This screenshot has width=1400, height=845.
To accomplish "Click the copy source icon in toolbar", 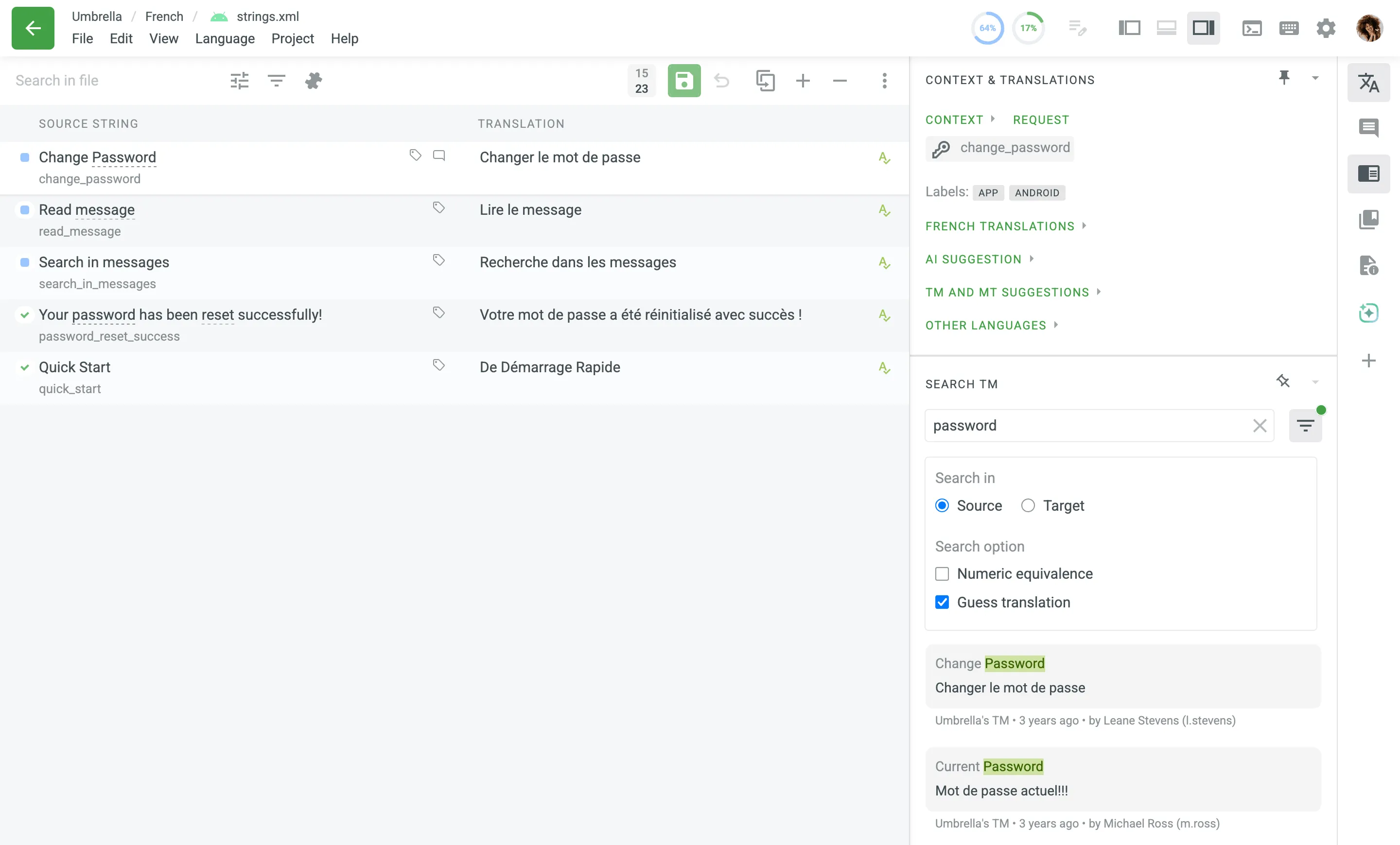I will pyautogui.click(x=765, y=81).
